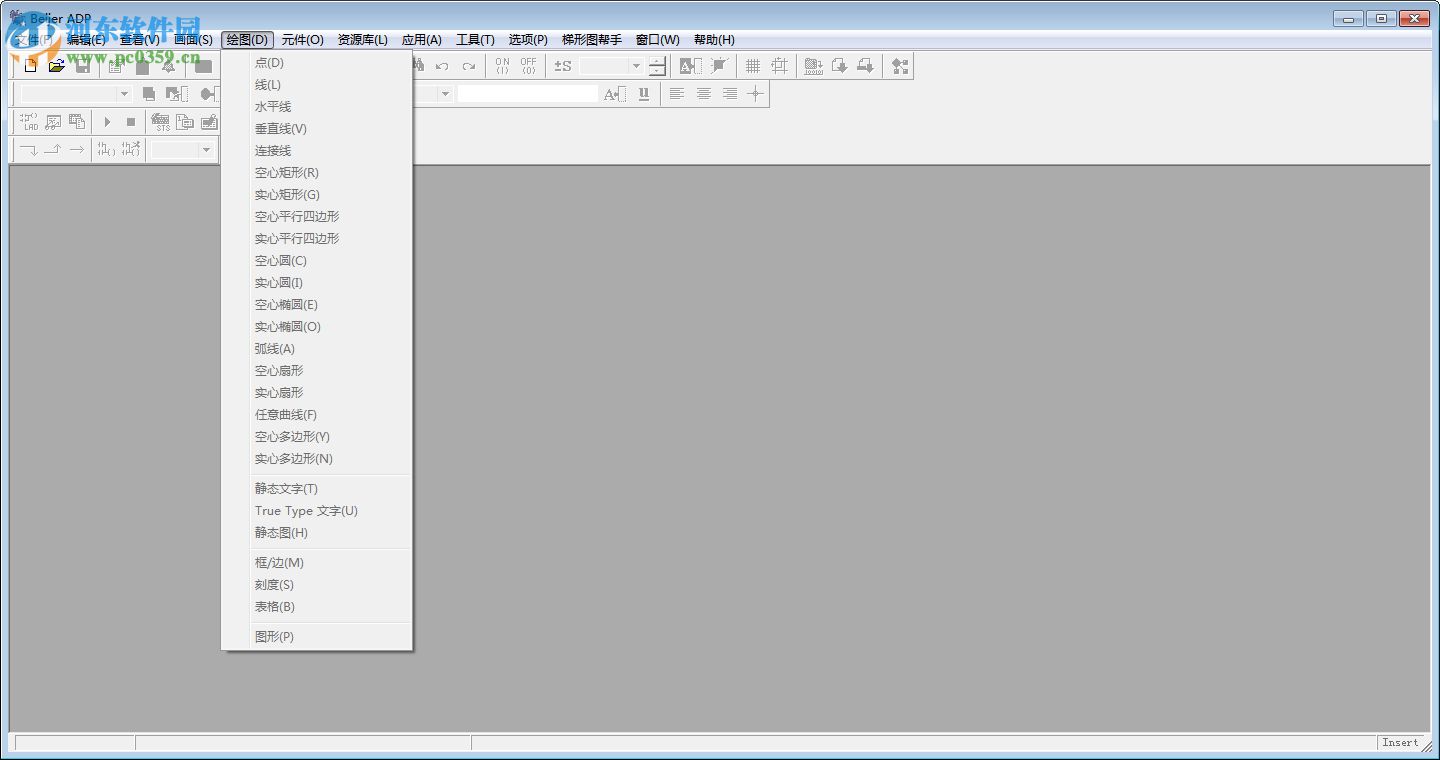The width and height of the screenshot is (1440, 760).
Task: Open the 画面(S) menu
Action: point(193,40)
